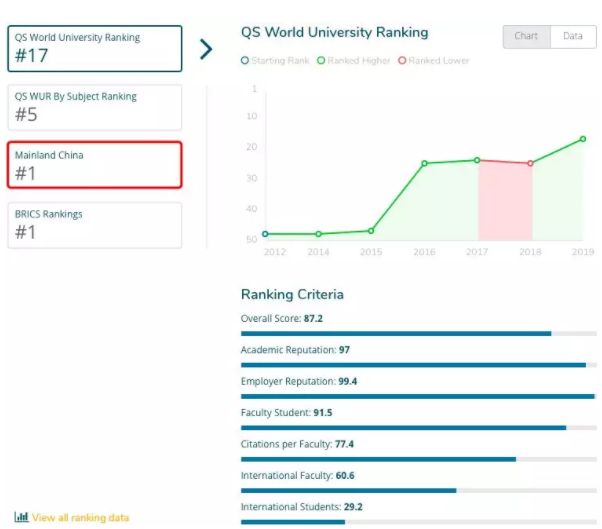602x529 pixels.
Task: Click the QS World University Ranking chart heading
Action: [x=334, y=33]
